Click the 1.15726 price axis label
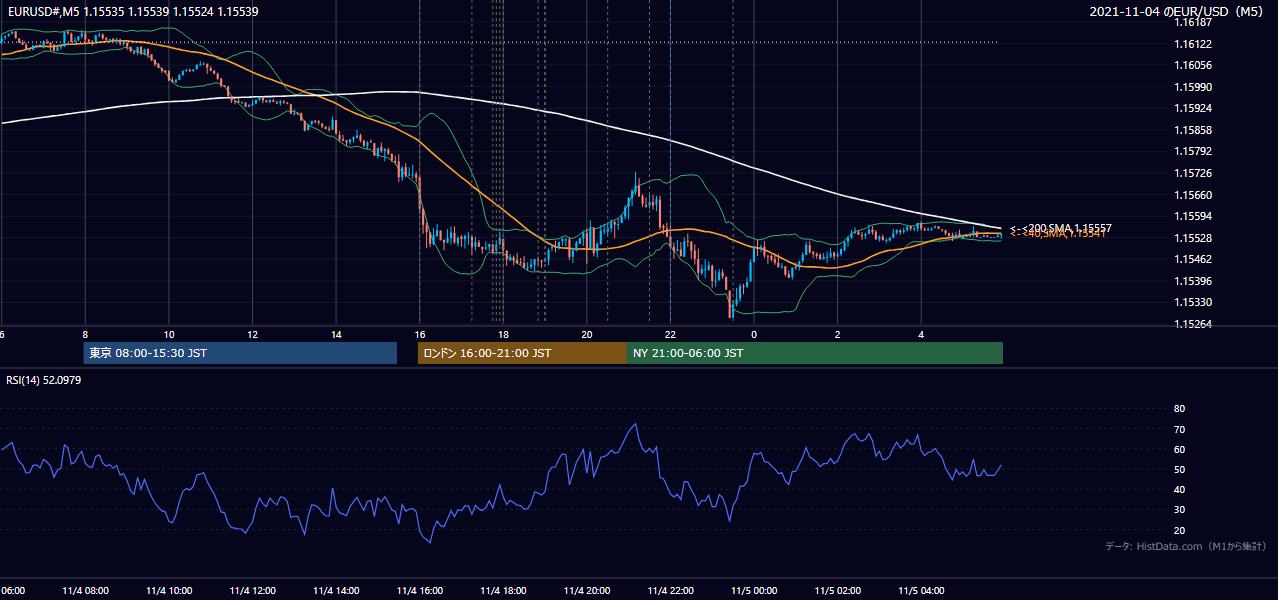 click(x=1193, y=173)
